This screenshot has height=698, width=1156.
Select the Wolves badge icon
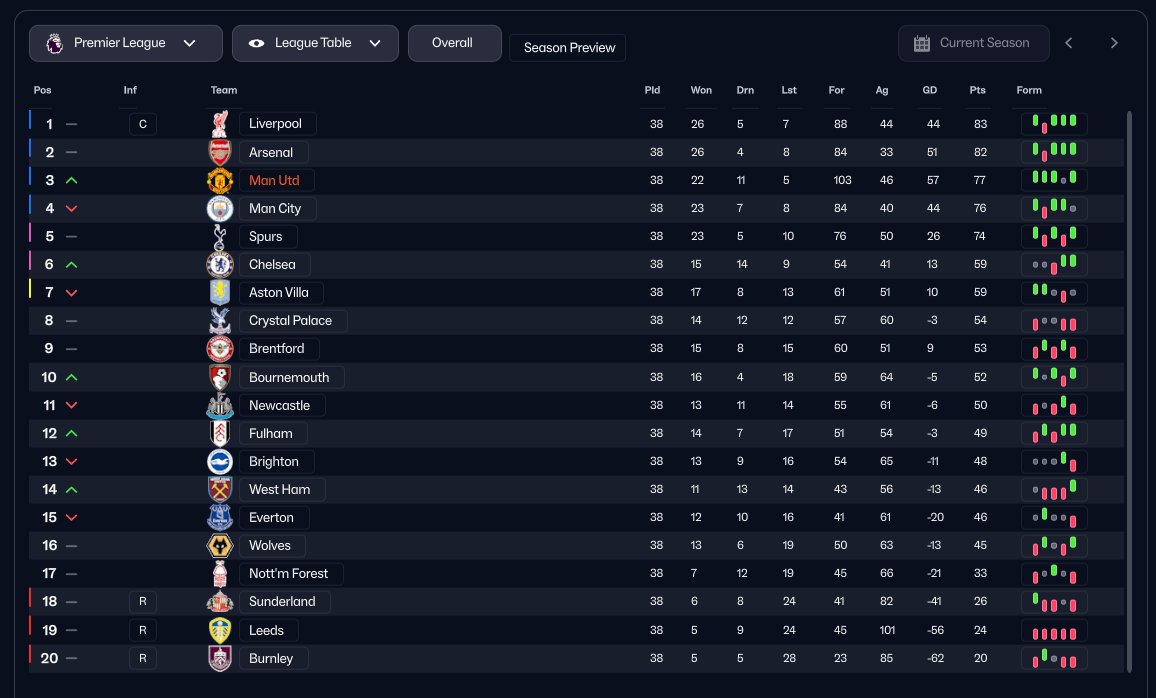[220, 545]
